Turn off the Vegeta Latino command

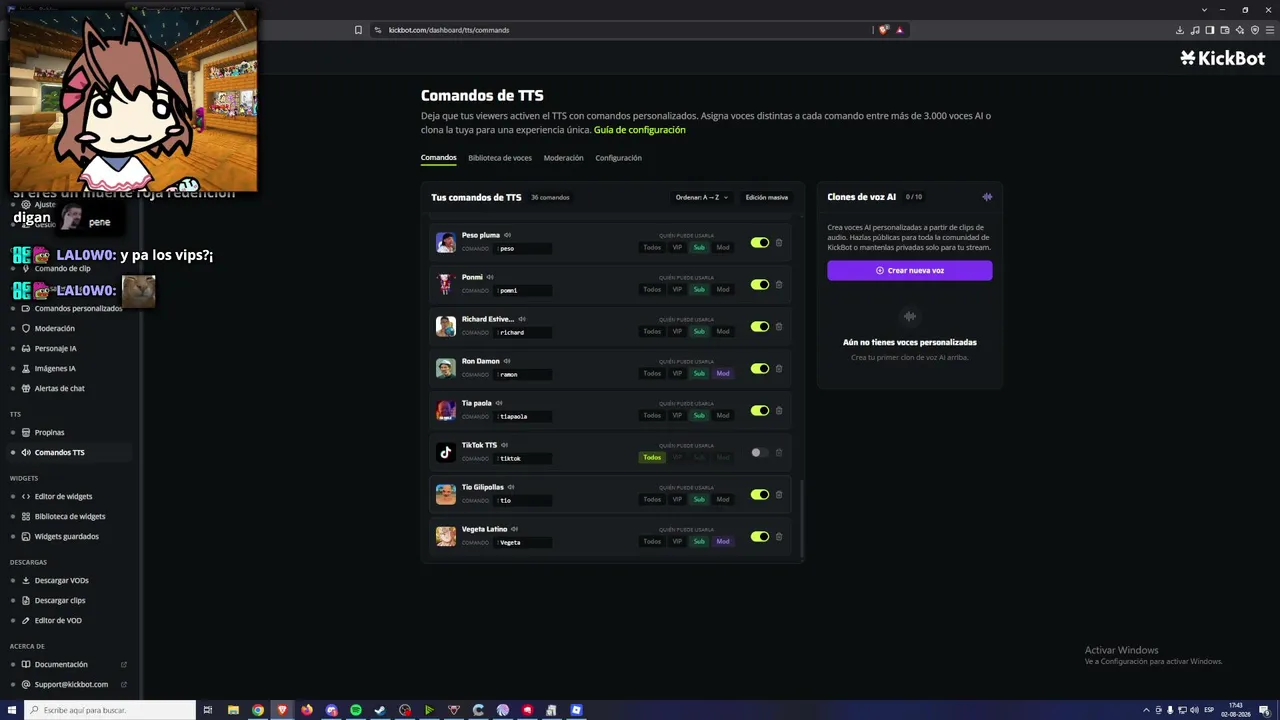760,537
